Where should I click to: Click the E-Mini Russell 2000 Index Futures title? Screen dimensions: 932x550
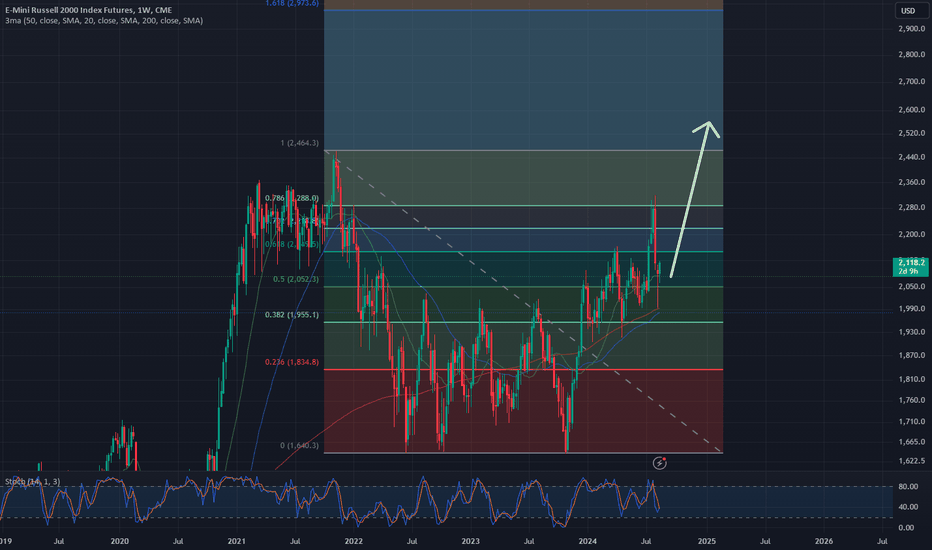click(89, 10)
